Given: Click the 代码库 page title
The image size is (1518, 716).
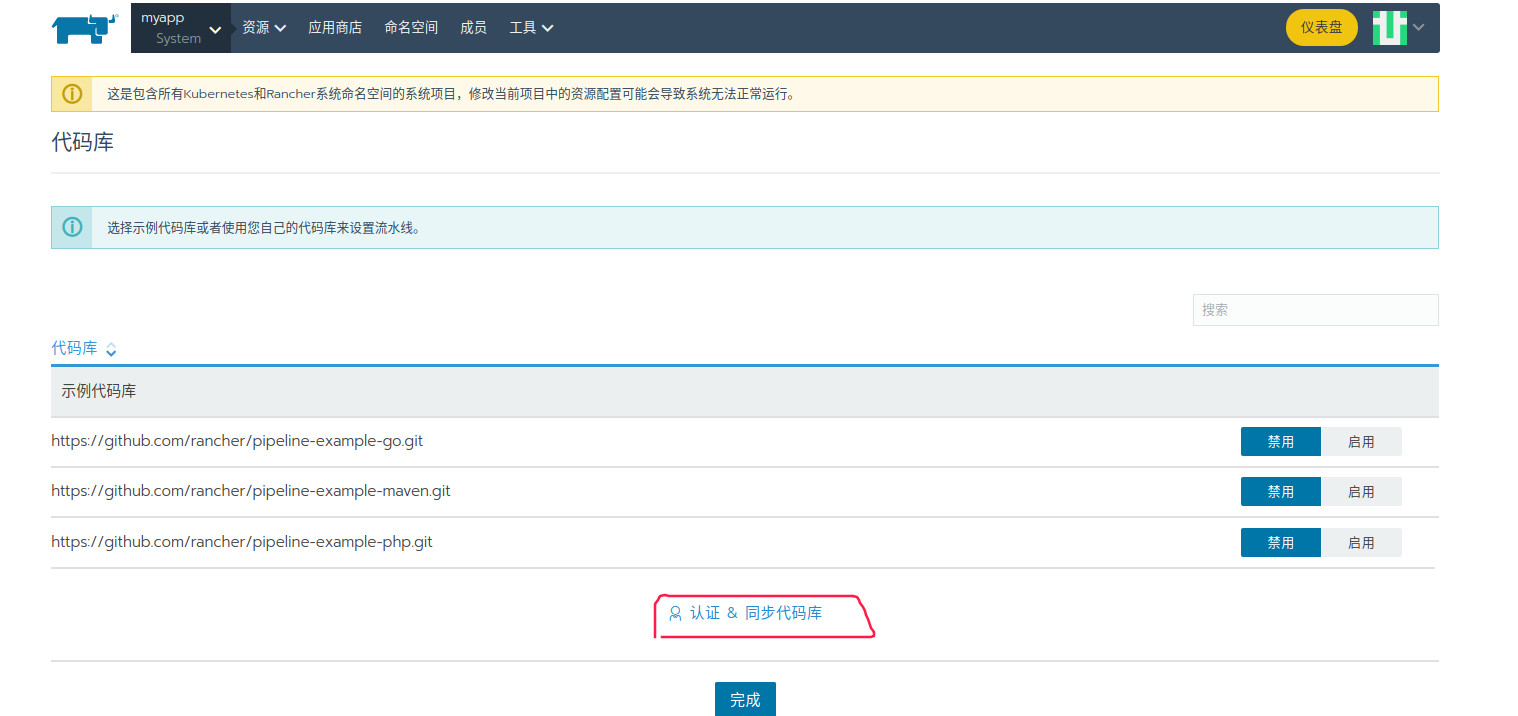Looking at the screenshot, I should coord(83,142).
